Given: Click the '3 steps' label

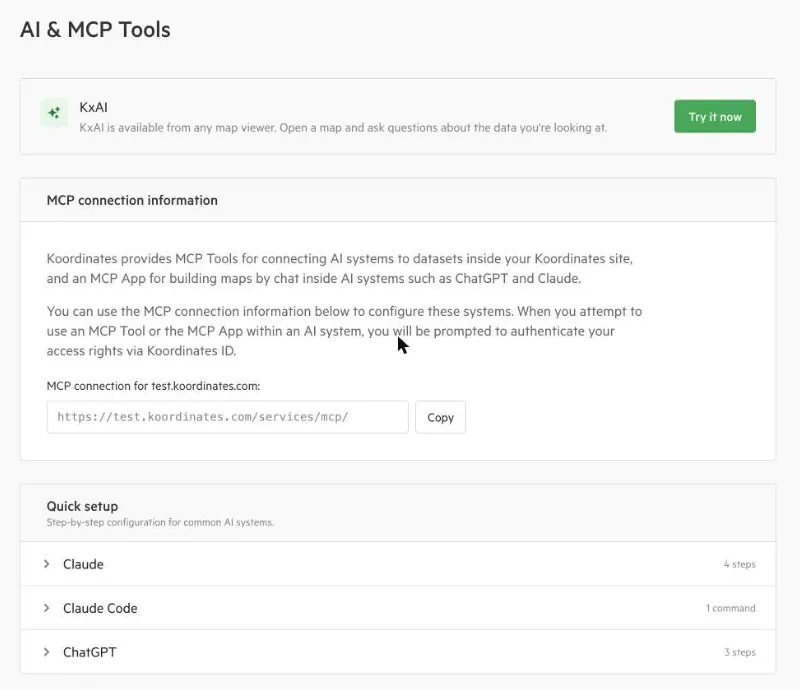Looking at the screenshot, I should pyautogui.click(x=740, y=652).
